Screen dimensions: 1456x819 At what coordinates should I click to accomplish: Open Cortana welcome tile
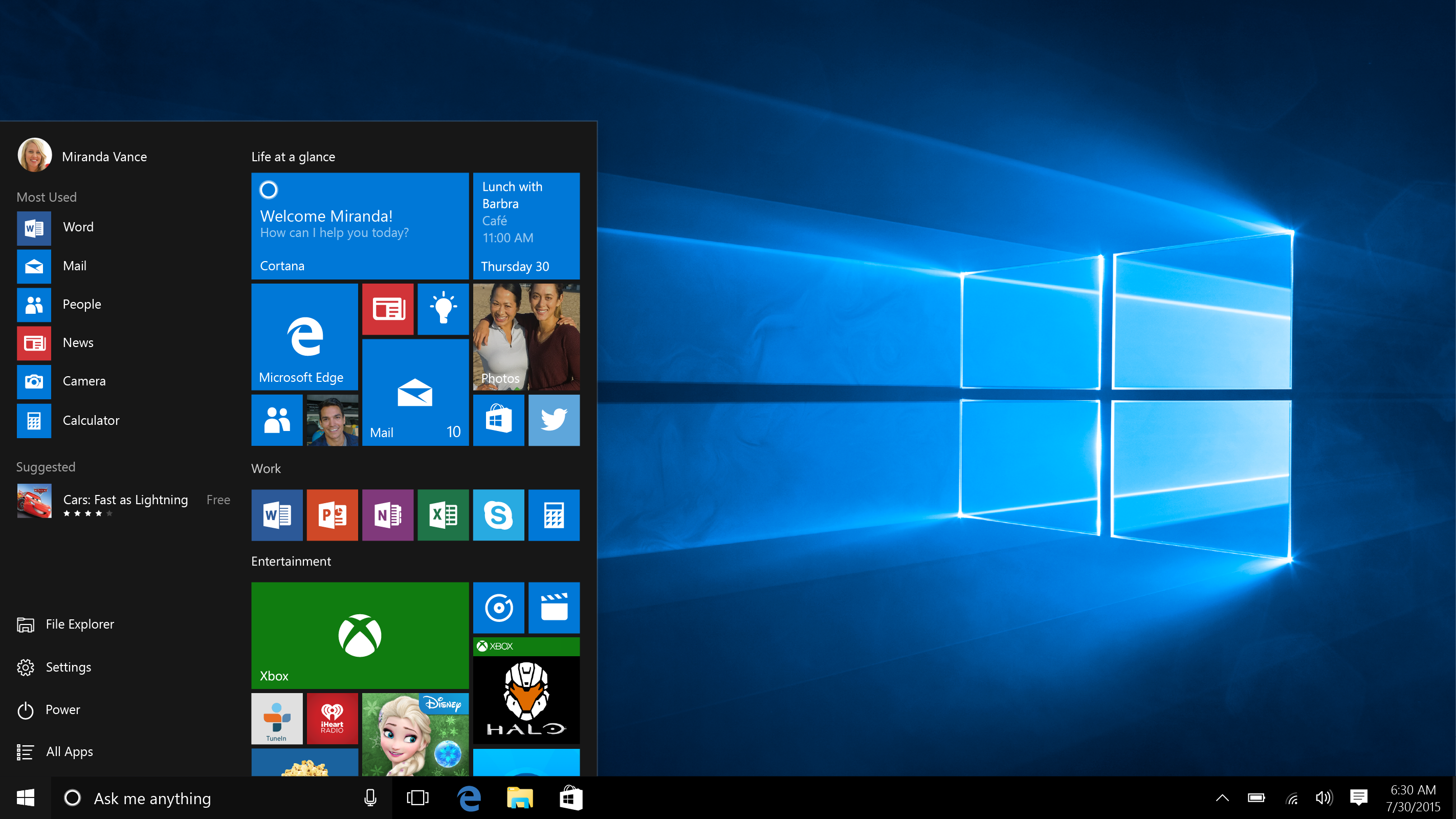click(x=359, y=225)
